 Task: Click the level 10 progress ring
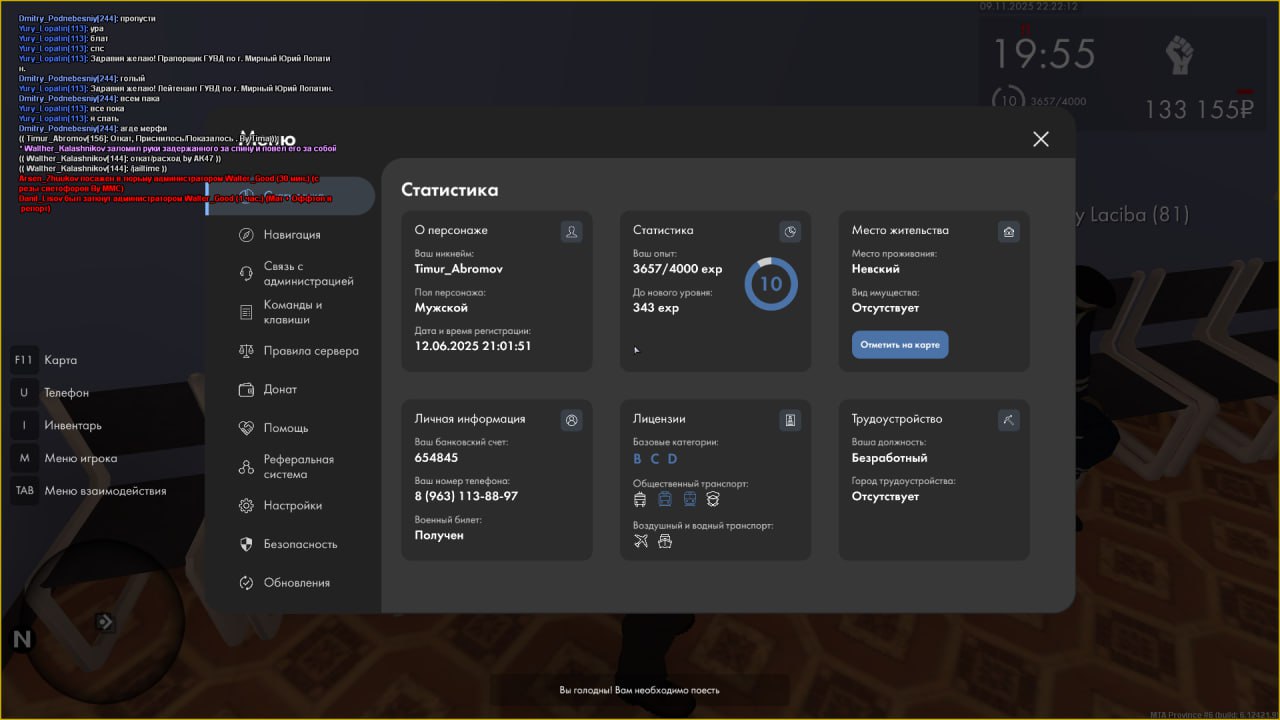point(771,284)
